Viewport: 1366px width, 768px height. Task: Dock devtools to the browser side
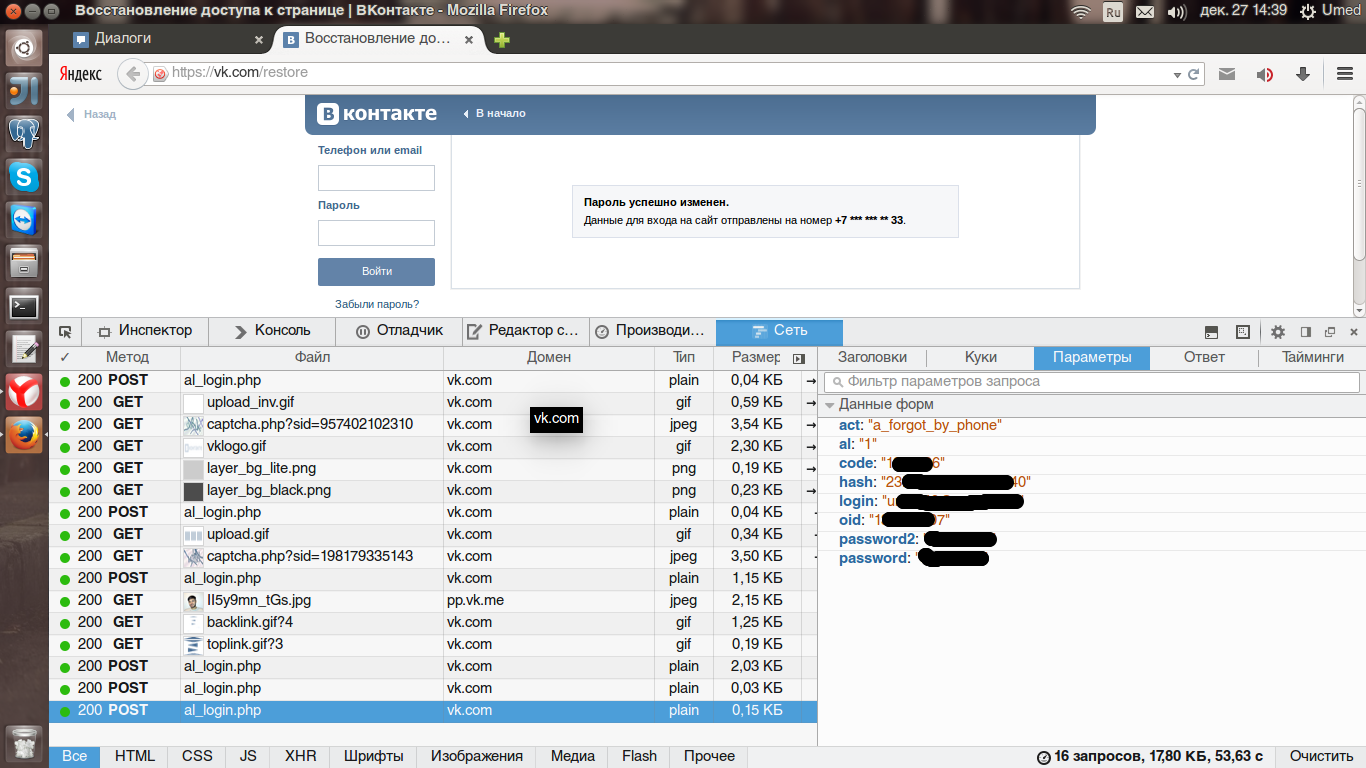tap(1305, 332)
